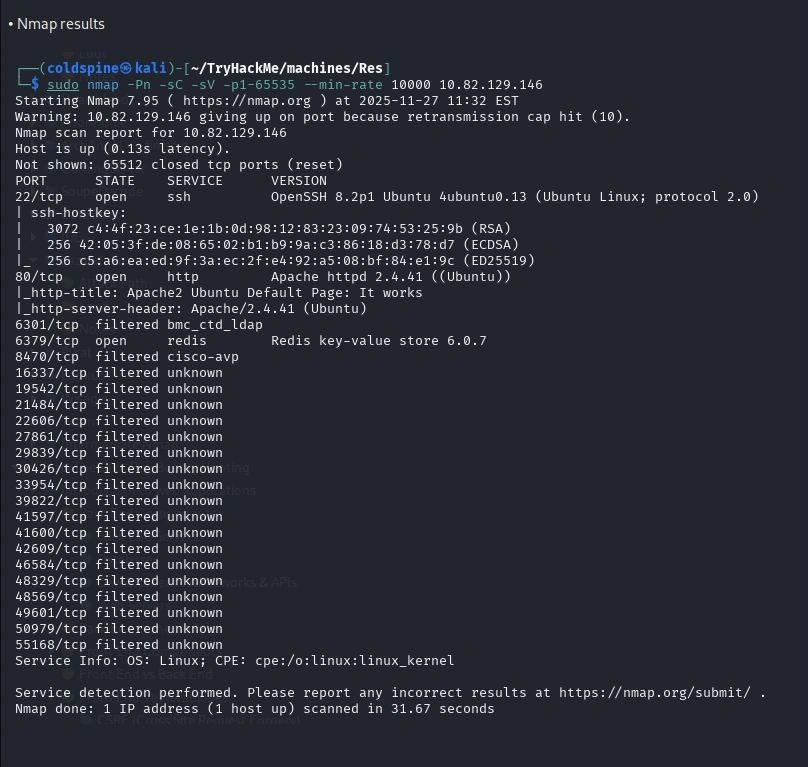Click the http-title Apache2 Default Page line

pos(220,292)
